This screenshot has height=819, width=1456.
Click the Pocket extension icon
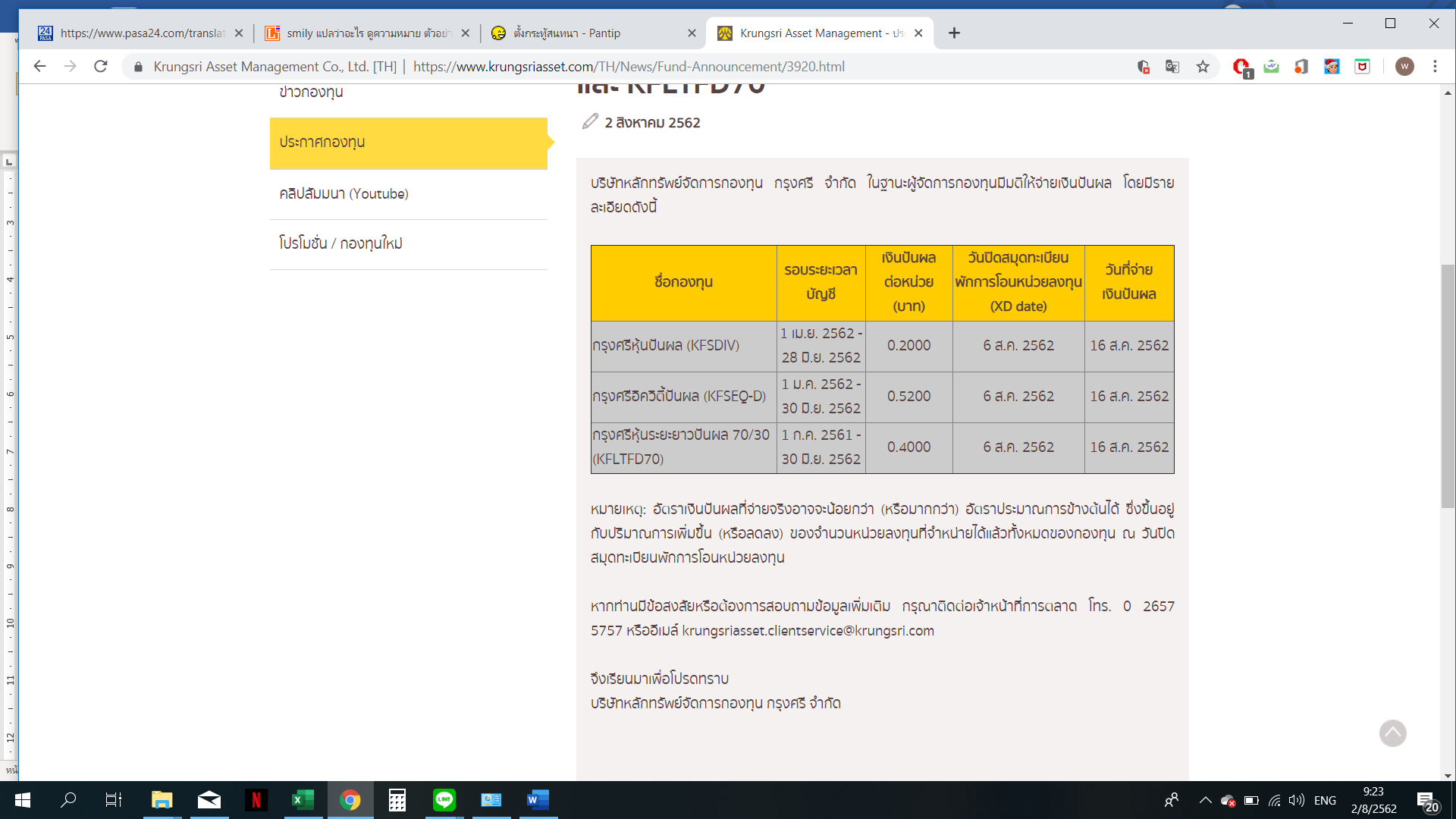click(x=1362, y=67)
